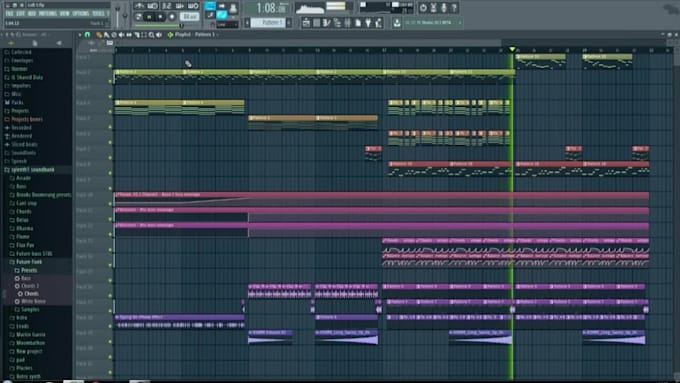Screen dimensions: 680x383
Task: Open the Playlist options menu arrow
Action: [80, 35]
